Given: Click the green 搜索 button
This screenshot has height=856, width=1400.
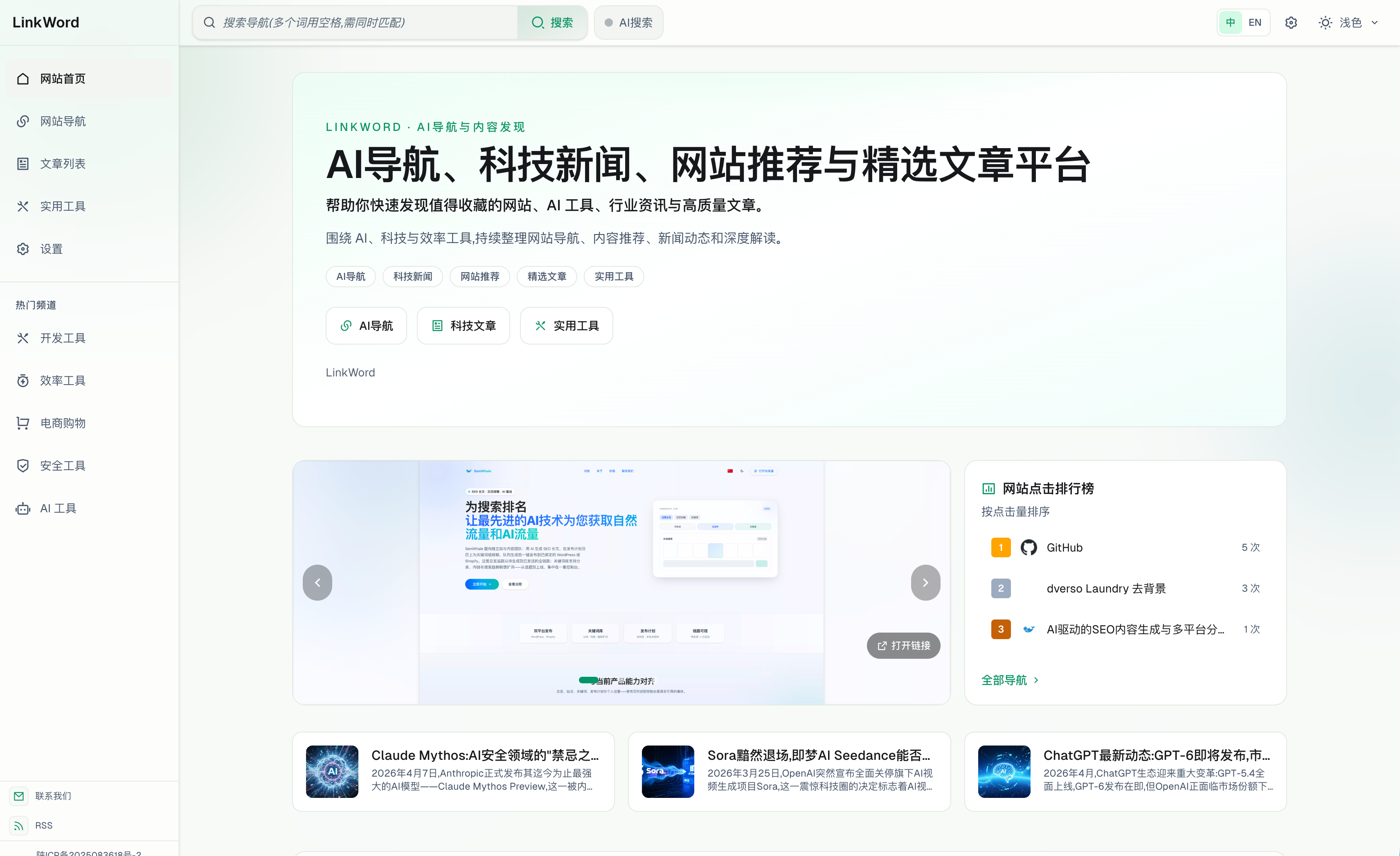Looking at the screenshot, I should tap(552, 23).
